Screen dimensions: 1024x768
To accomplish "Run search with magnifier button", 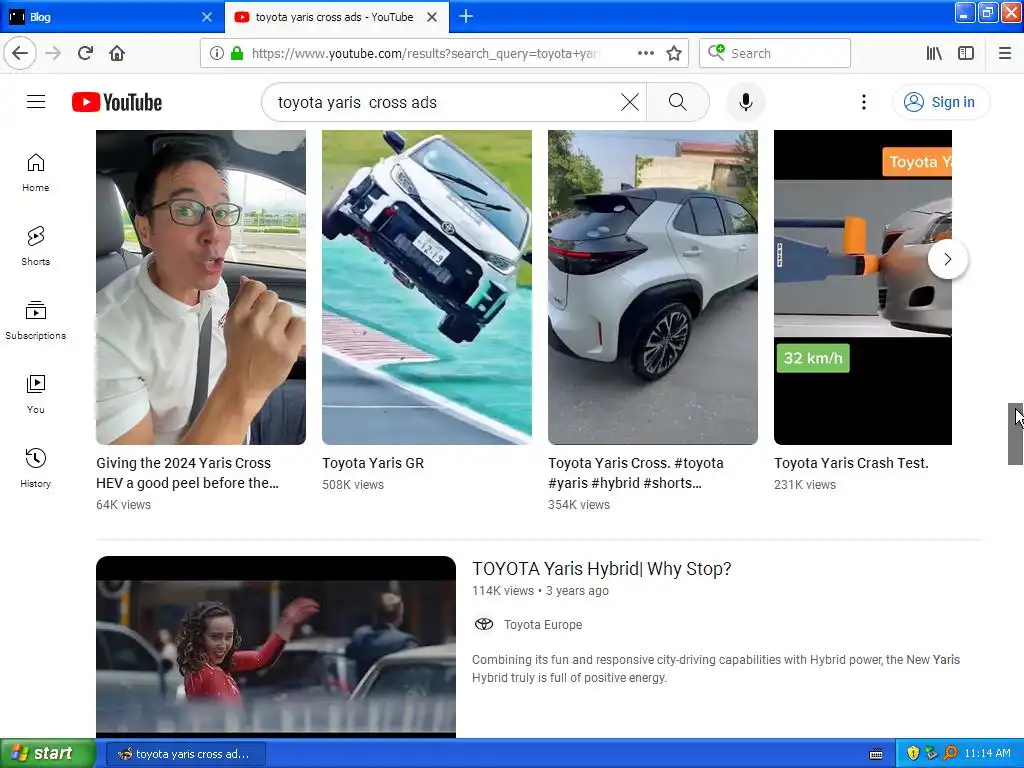I will click(677, 102).
